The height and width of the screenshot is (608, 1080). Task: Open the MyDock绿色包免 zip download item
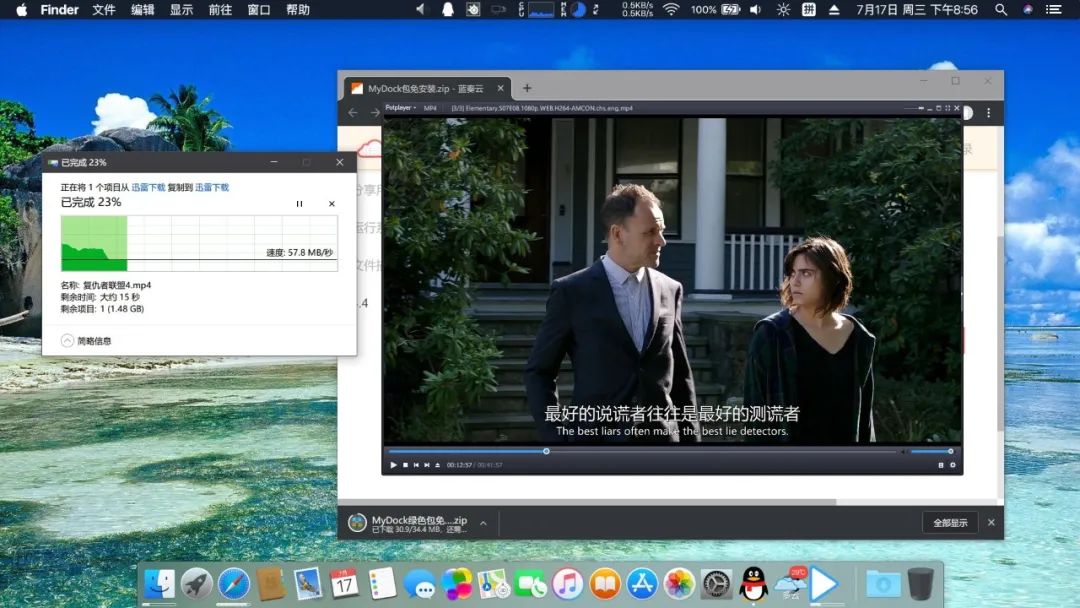(410, 523)
